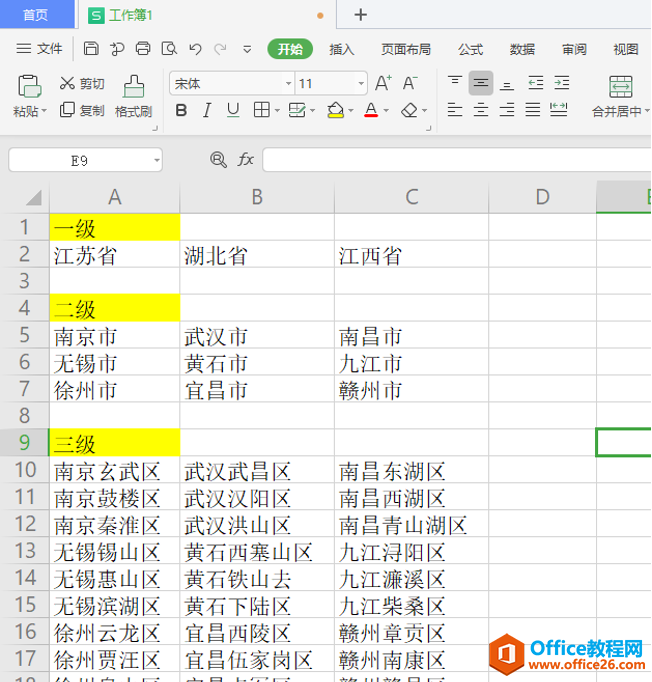Viewport: 652px width, 682px height.
Task: Open the 审阅 tab
Action: 574,50
